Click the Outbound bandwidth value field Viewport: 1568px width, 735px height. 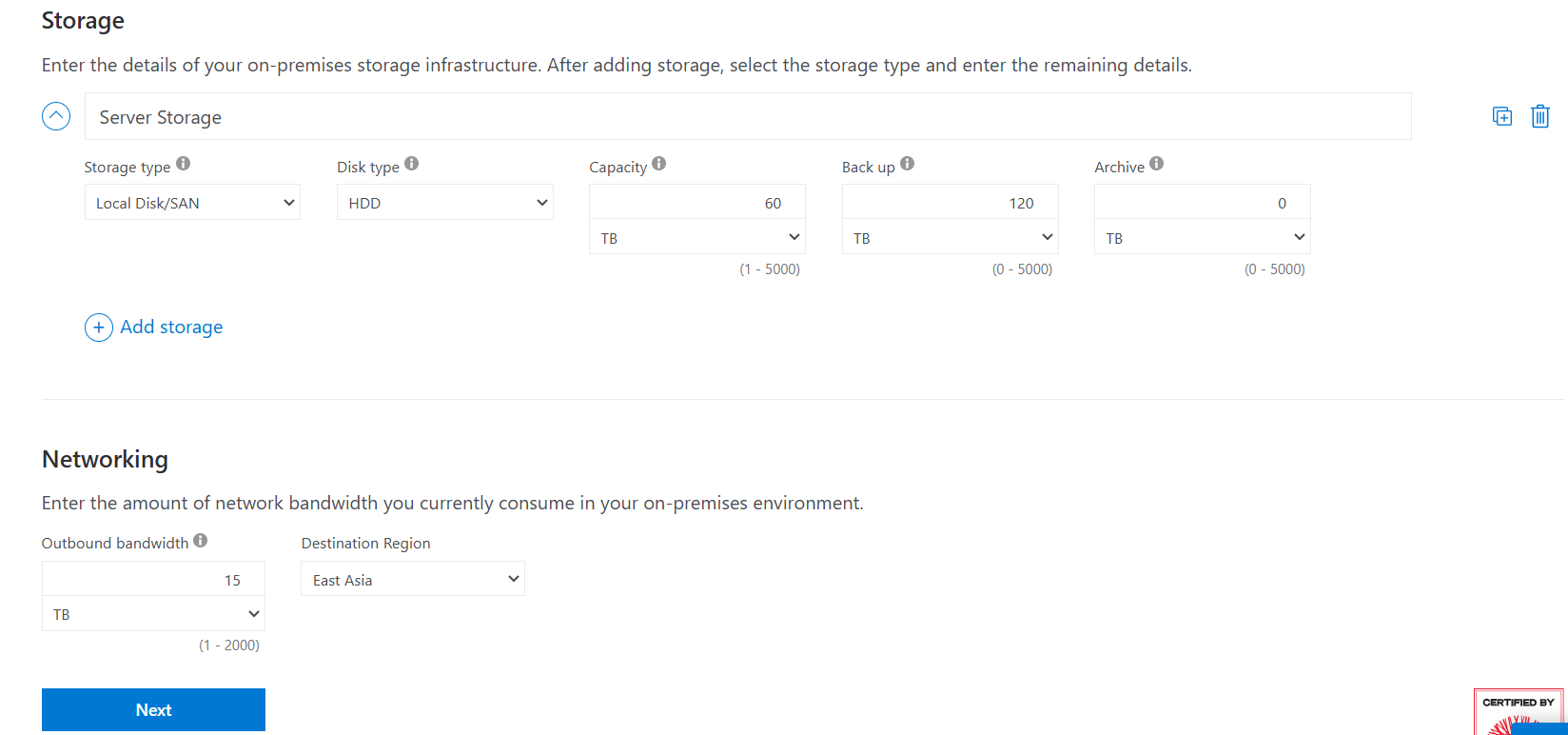click(x=153, y=580)
